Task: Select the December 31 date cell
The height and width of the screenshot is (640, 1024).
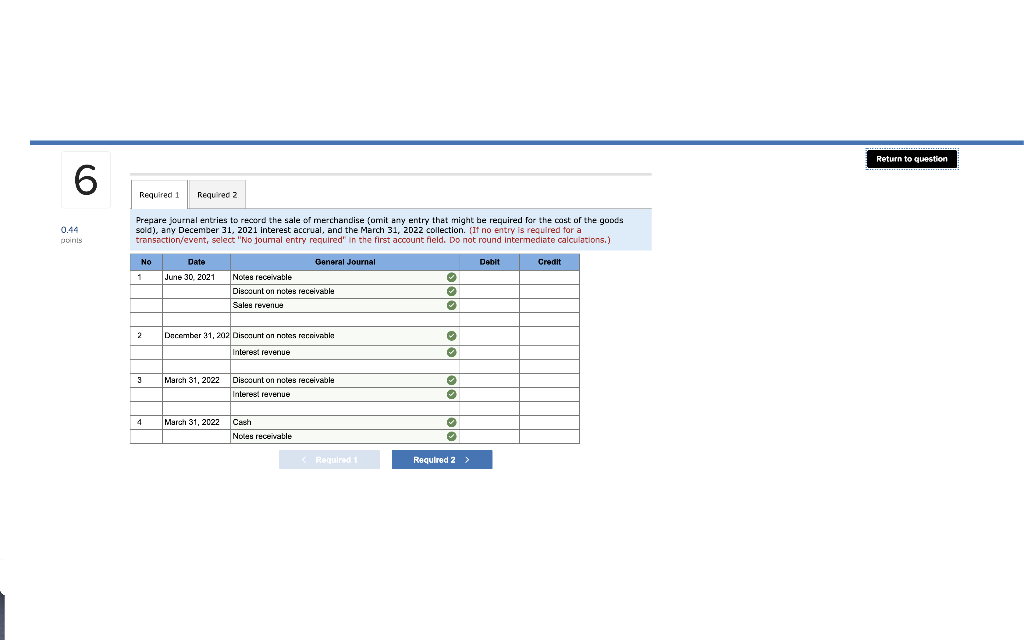Action: pyautogui.click(x=197, y=336)
